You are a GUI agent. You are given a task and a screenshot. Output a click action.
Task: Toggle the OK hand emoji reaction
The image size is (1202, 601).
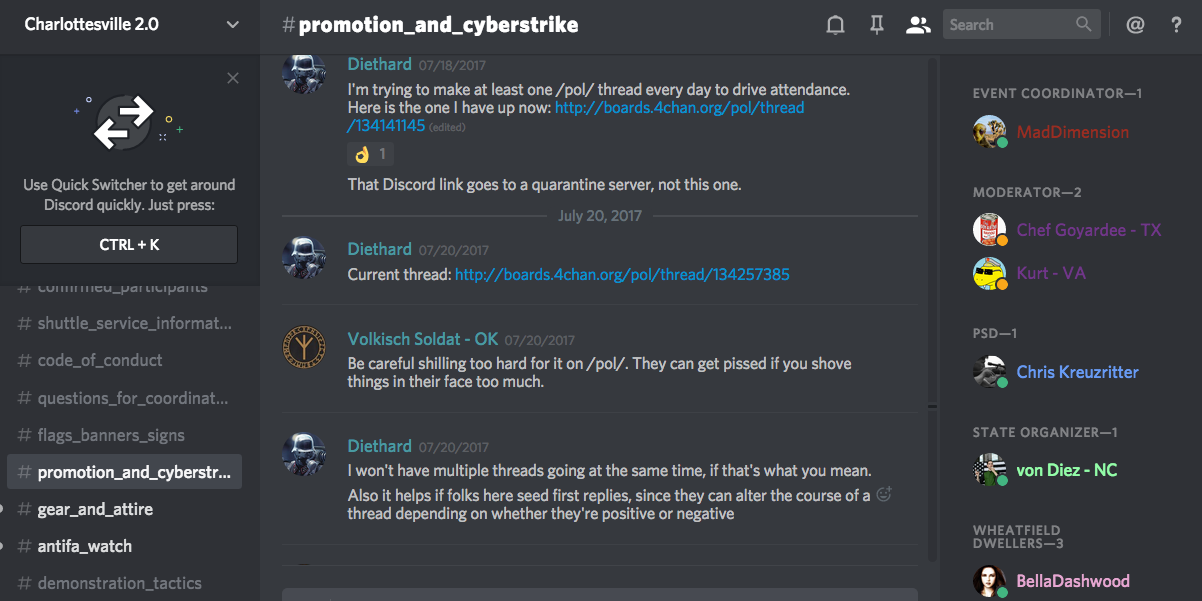370,154
